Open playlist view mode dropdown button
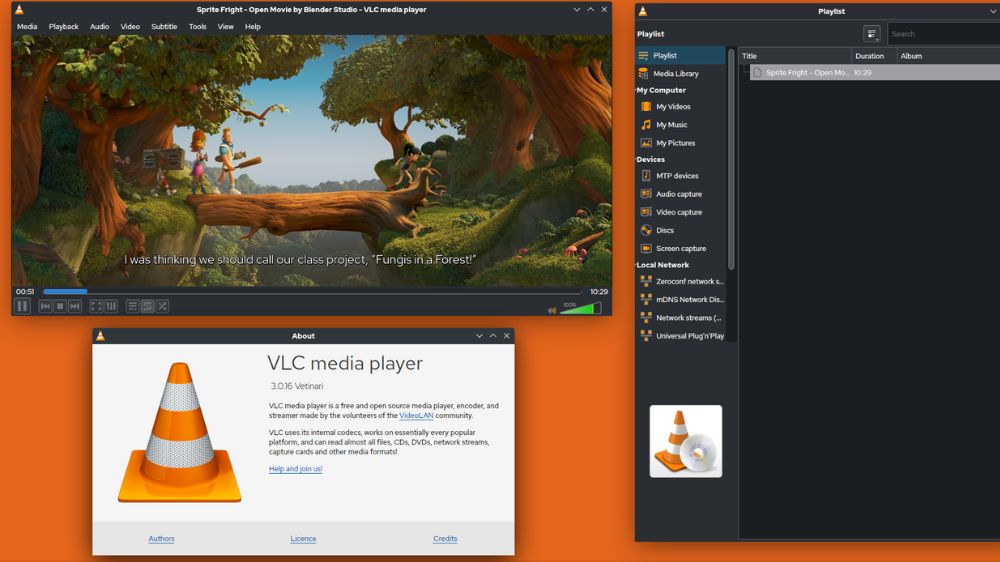 coord(872,34)
